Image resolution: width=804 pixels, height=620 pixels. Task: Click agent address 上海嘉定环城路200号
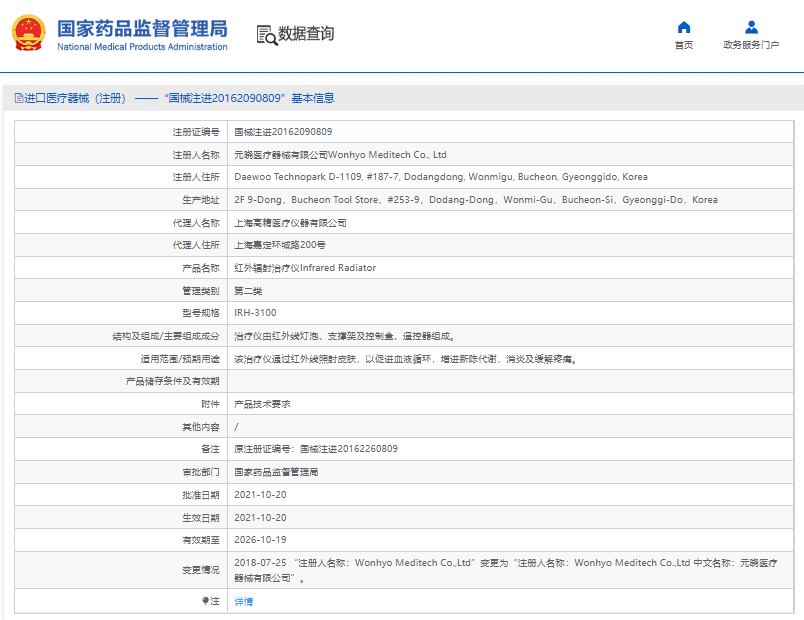(x=280, y=245)
